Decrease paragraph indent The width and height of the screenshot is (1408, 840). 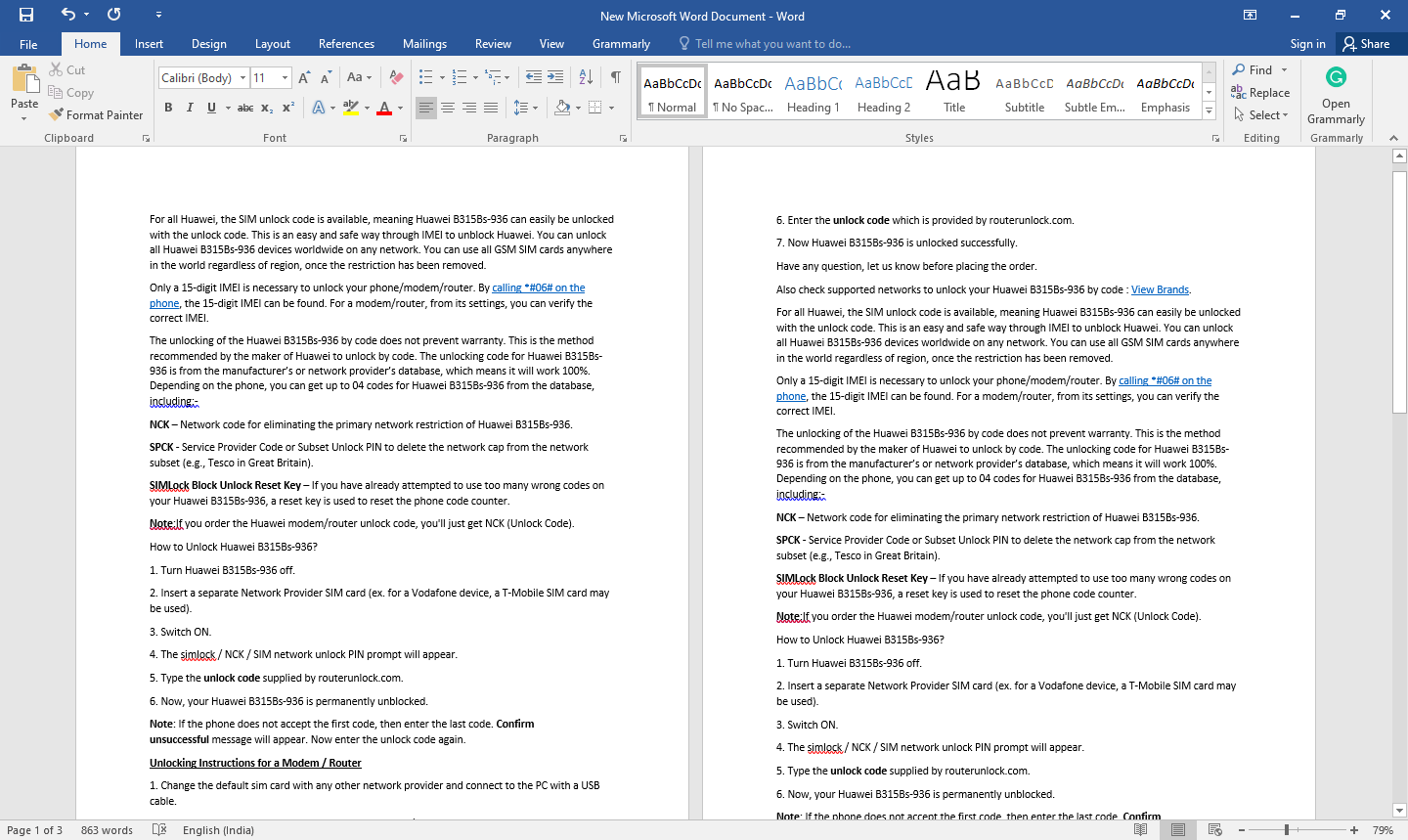[533, 77]
